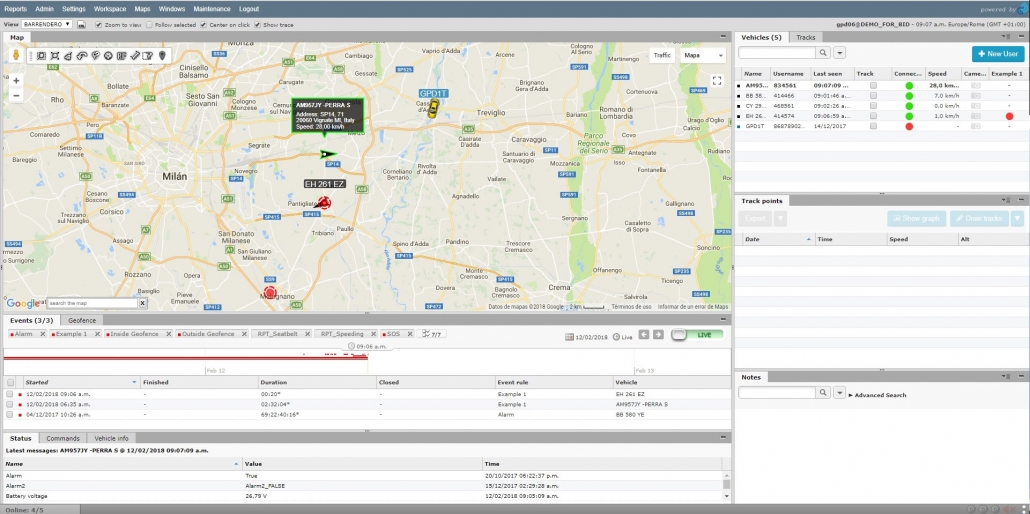Open the Maintenance menu
The width and height of the screenshot is (1030, 514).
(x=212, y=9)
